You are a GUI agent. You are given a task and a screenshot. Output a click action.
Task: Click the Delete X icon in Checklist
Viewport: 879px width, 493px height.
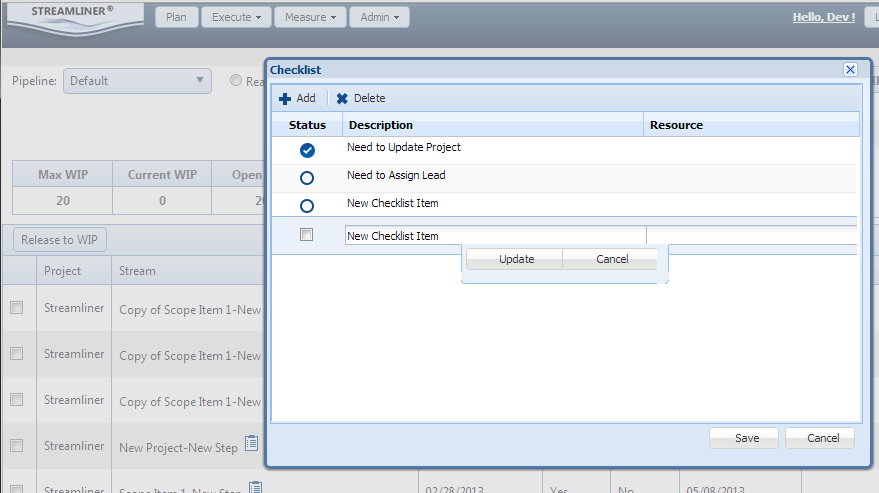pos(342,99)
